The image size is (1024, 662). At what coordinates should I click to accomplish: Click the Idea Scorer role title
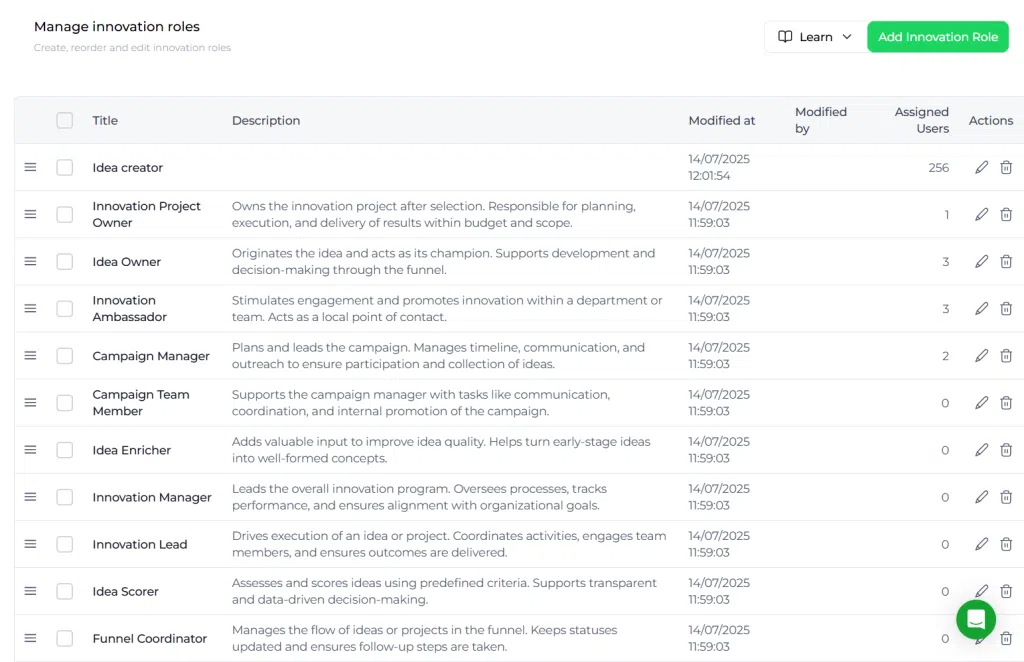click(125, 591)
